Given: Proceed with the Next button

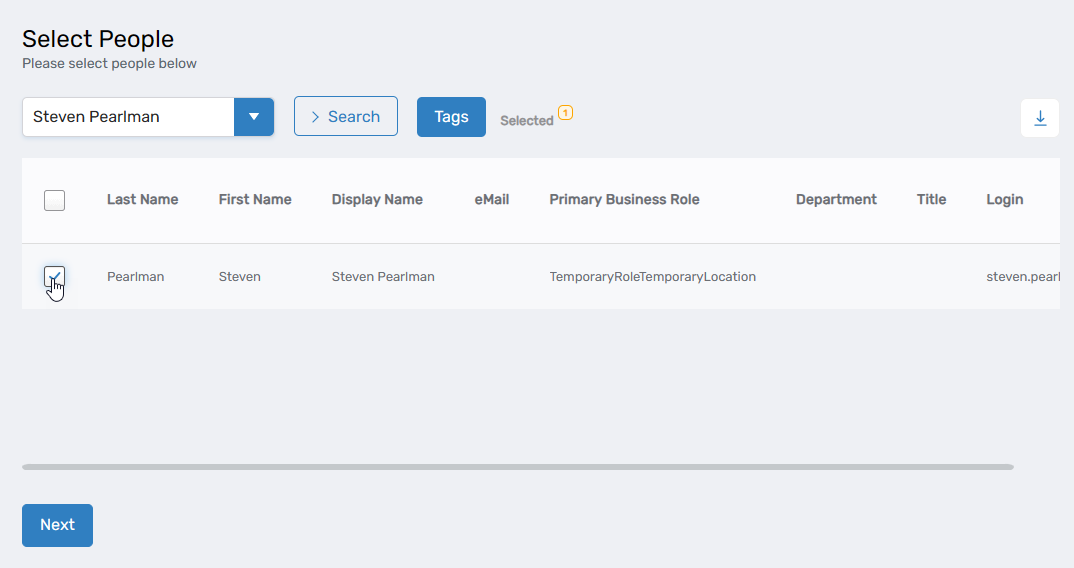Looking at the screenshot, I should tap(57, 525).
